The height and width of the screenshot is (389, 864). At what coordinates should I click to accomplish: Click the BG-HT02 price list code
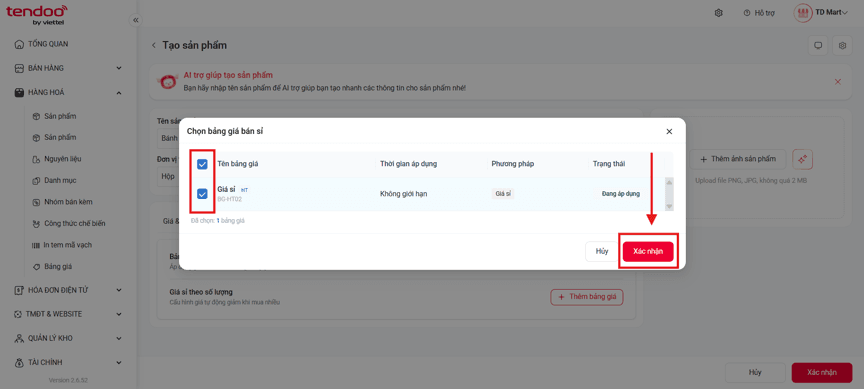(229, 199)
